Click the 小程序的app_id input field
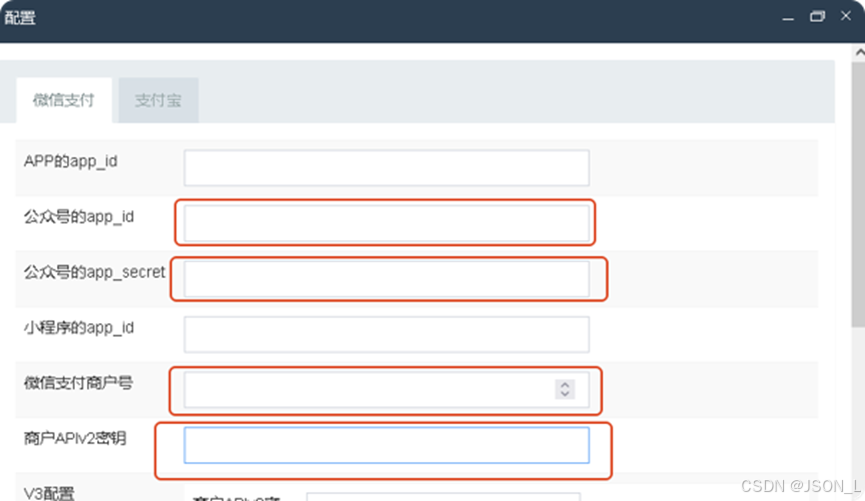 (386, 334)
